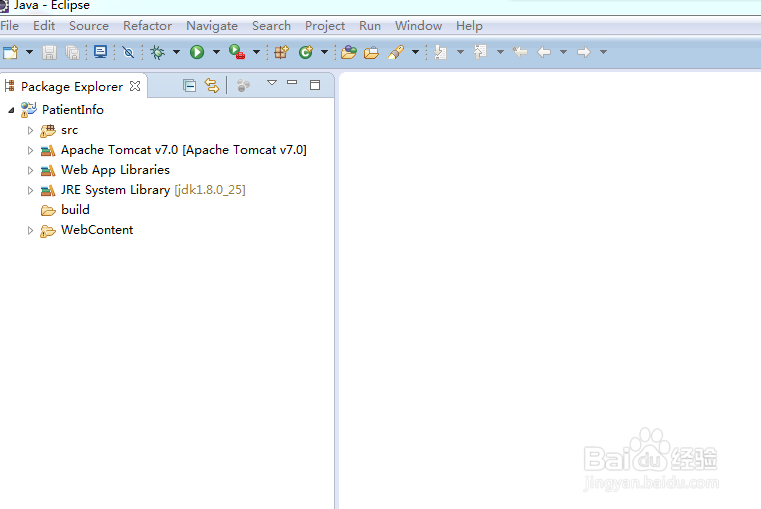Open the New Java Class dropdown arrow

coord(324,52)
